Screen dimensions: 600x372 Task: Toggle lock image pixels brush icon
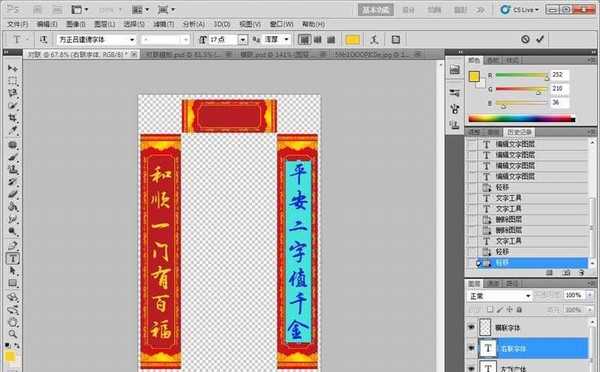500,309
